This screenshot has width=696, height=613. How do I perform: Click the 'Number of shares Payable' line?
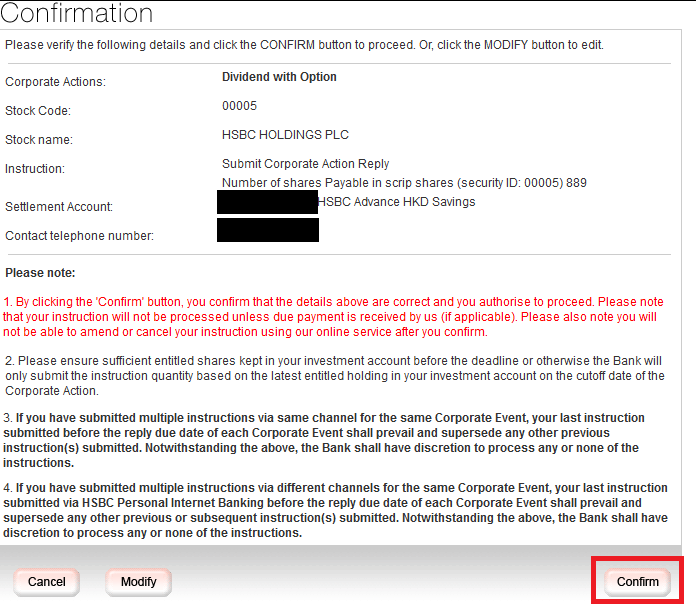(404, 183)
